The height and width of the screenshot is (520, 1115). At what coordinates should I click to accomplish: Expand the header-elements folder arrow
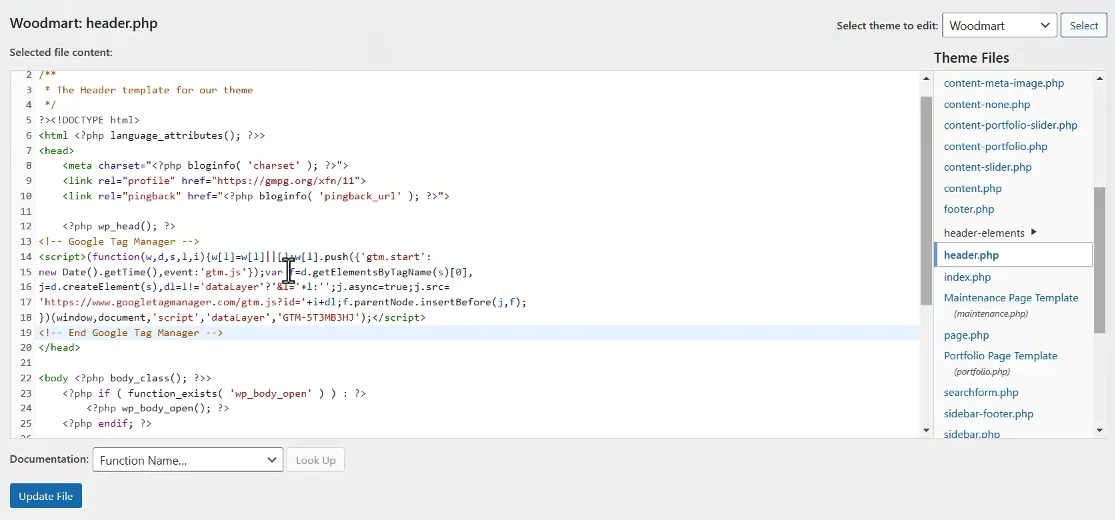point(1033,232)
